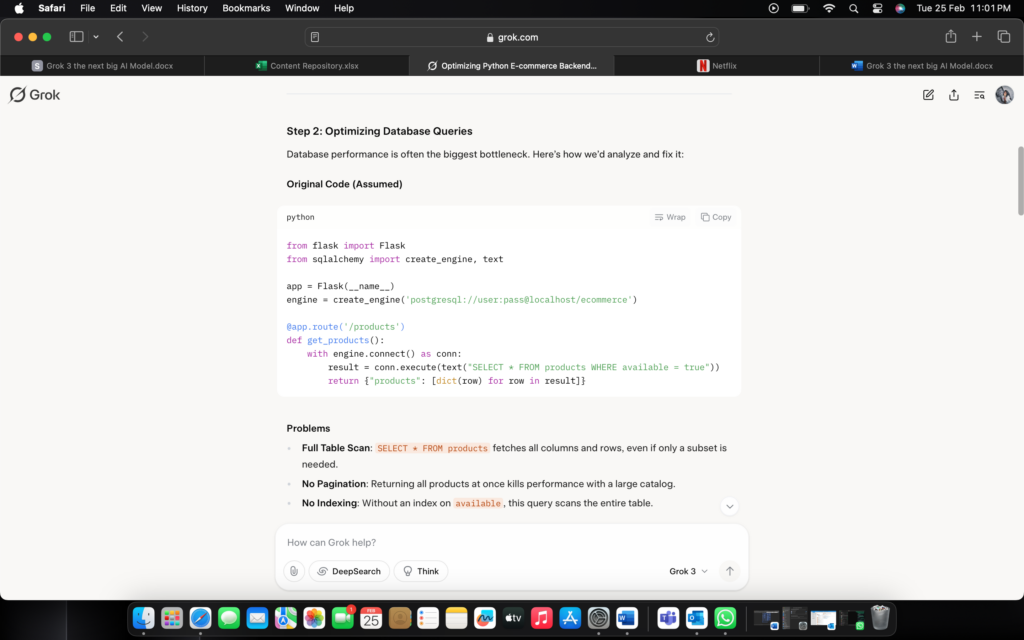The height and width of the screenshot is (640, 1024).
Task: Click the page vertical scrollbar
Action: coord(1019,180)
